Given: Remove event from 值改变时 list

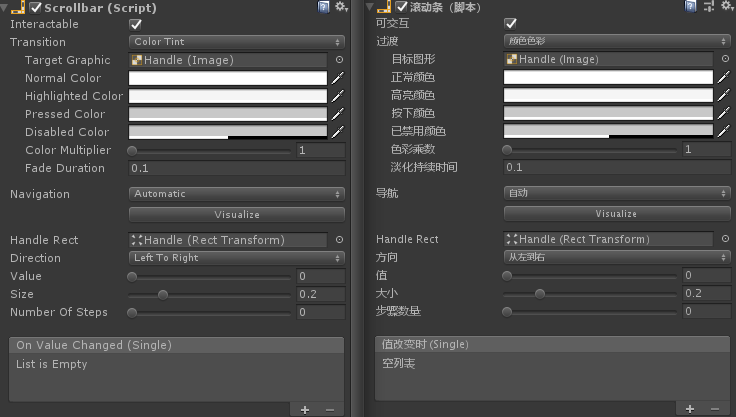Looking at the screenshot, I should tap(715, 409).
